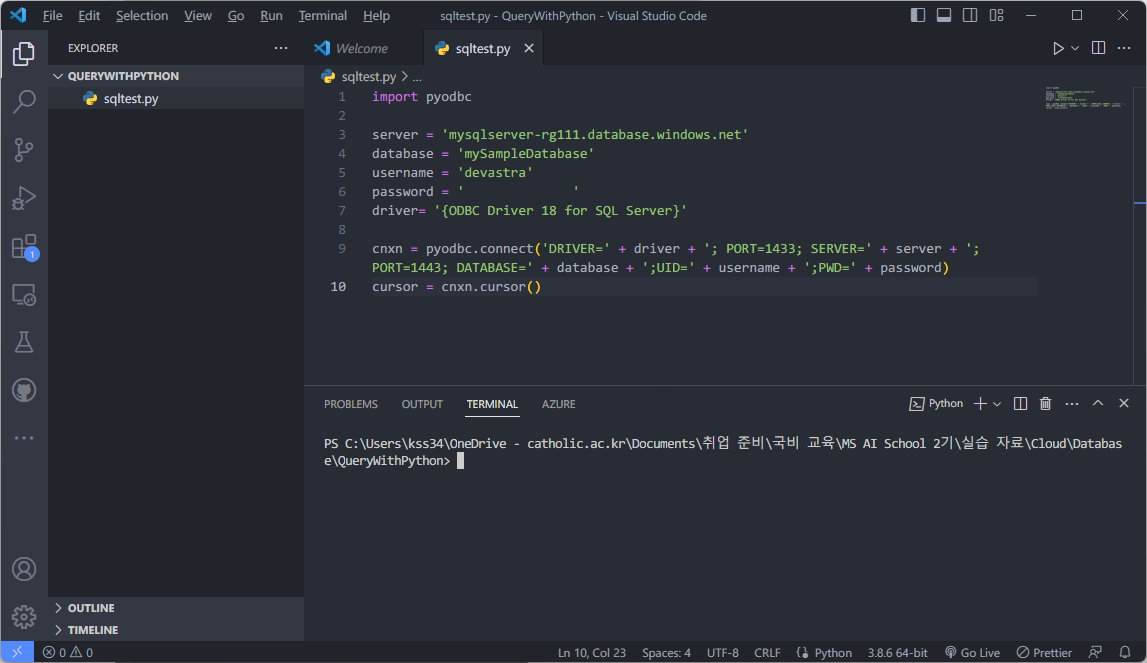The width and height of the screenshot is (1147, 663).
Task: Open notifications bell in status bar
Action: pyautogui.click(x=1125, y=652)
